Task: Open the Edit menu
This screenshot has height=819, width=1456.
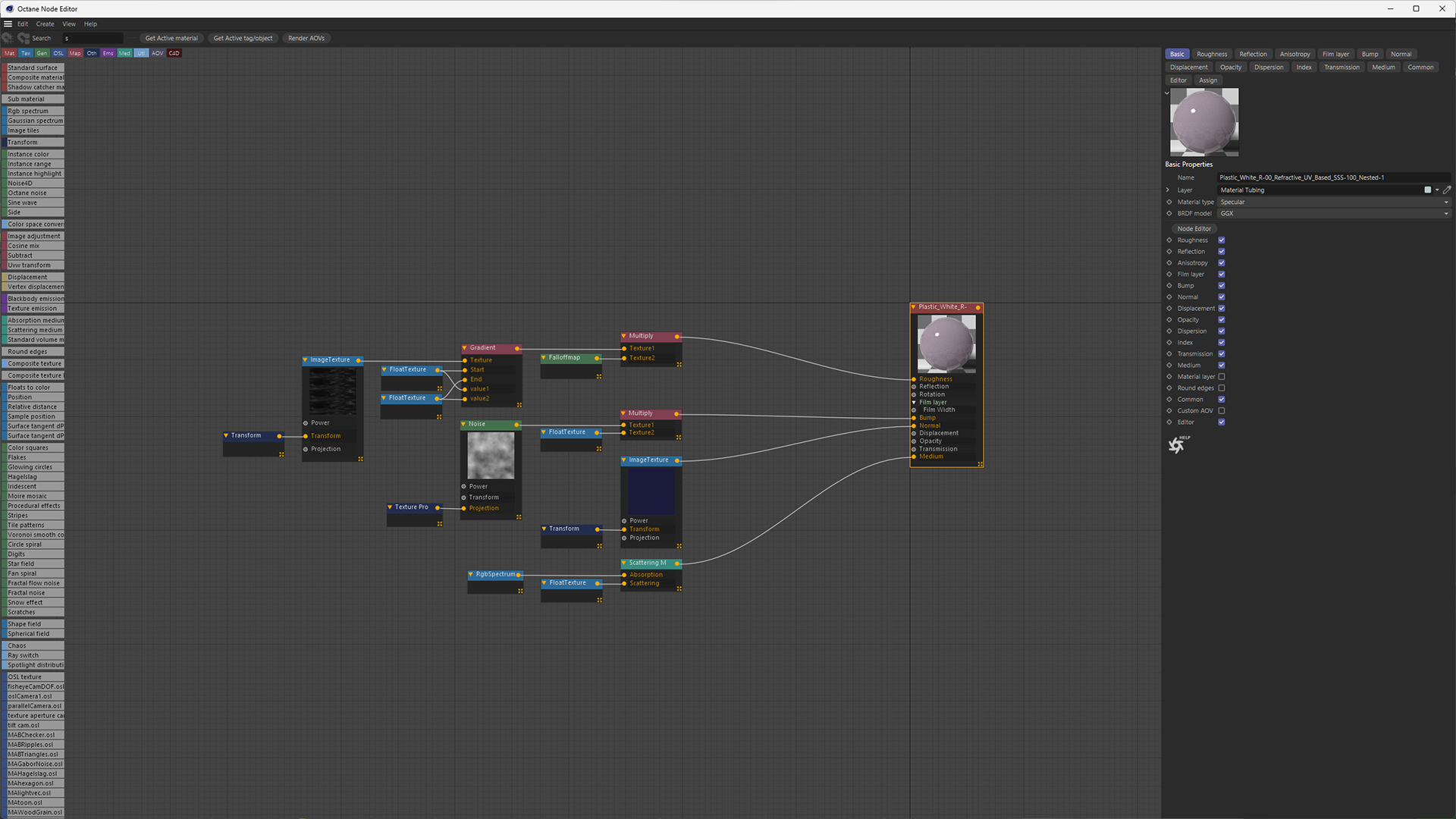Action: 23,24
